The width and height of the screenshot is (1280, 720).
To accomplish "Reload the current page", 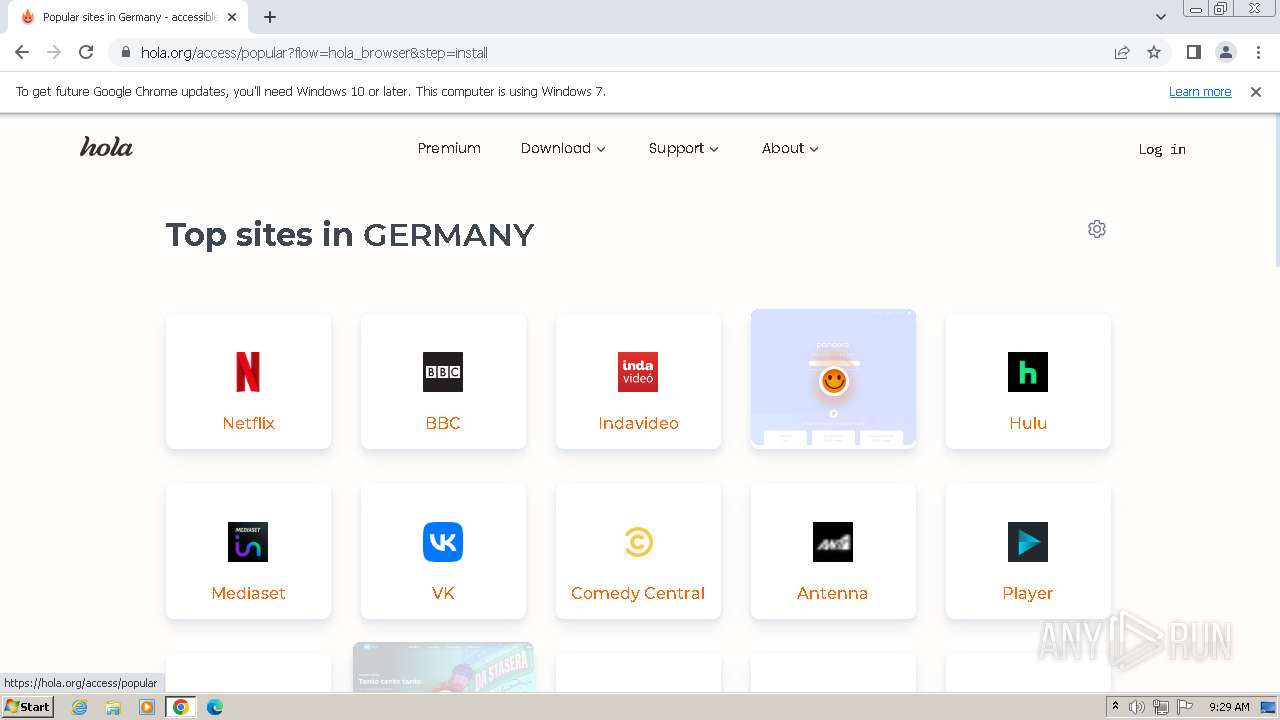I will pyautogui.click(x=86, y=52).
